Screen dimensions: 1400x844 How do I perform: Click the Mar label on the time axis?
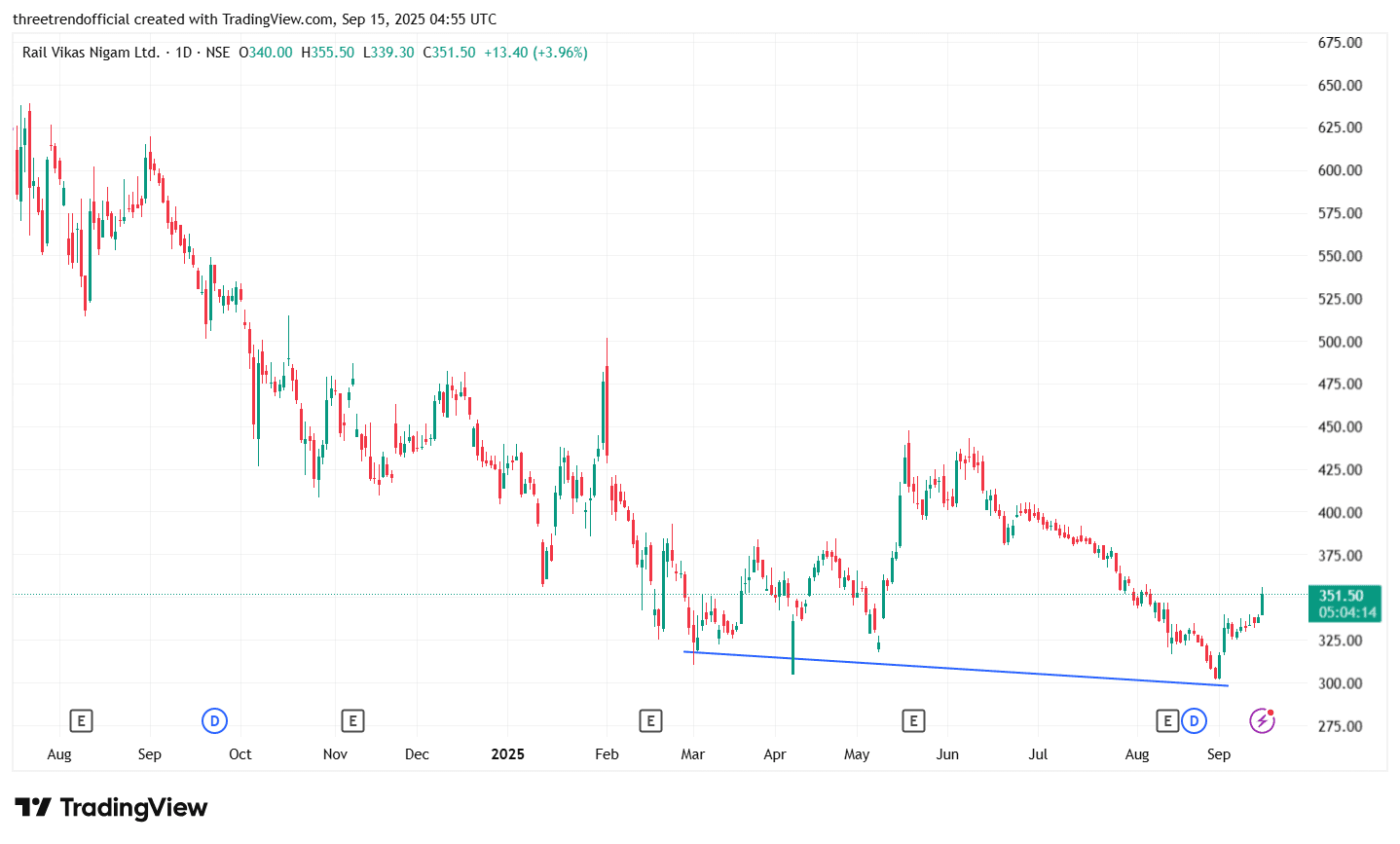tap(693, 754)
